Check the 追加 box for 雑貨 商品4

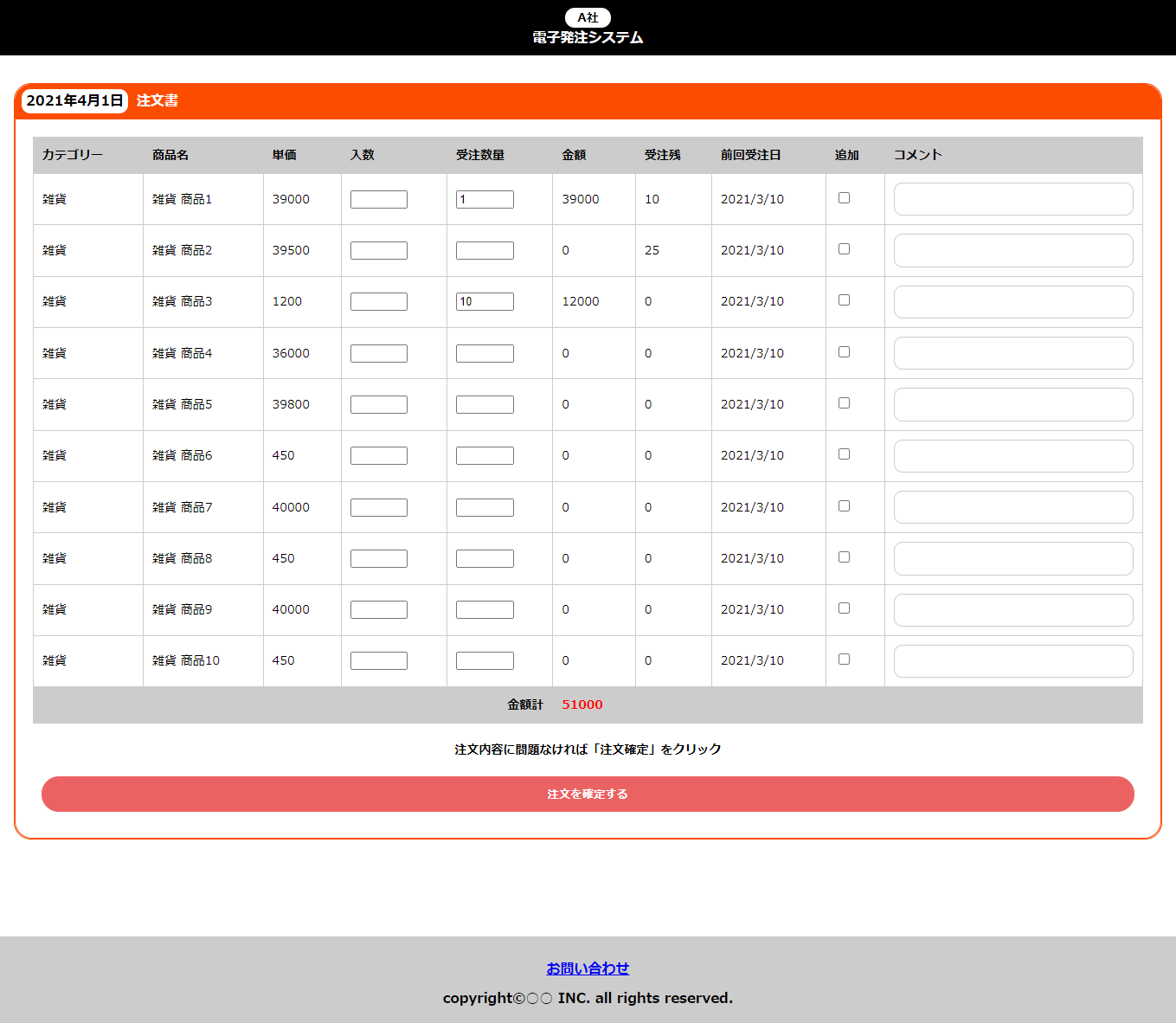pos(844,352)
